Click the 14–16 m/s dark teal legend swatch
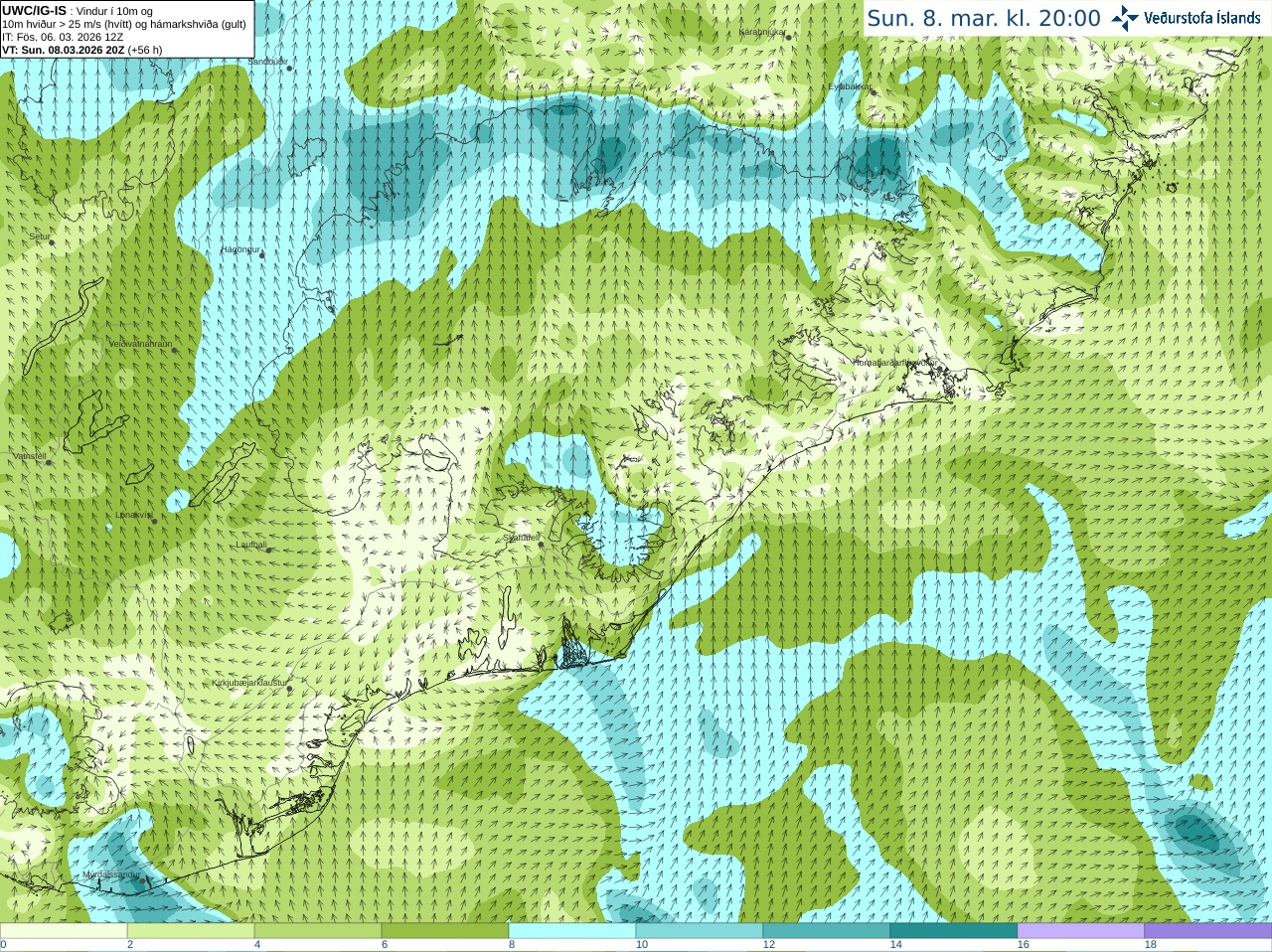The height and width of the screenshot is (952, 1272). pyautogui.click(x=954, y=931)
